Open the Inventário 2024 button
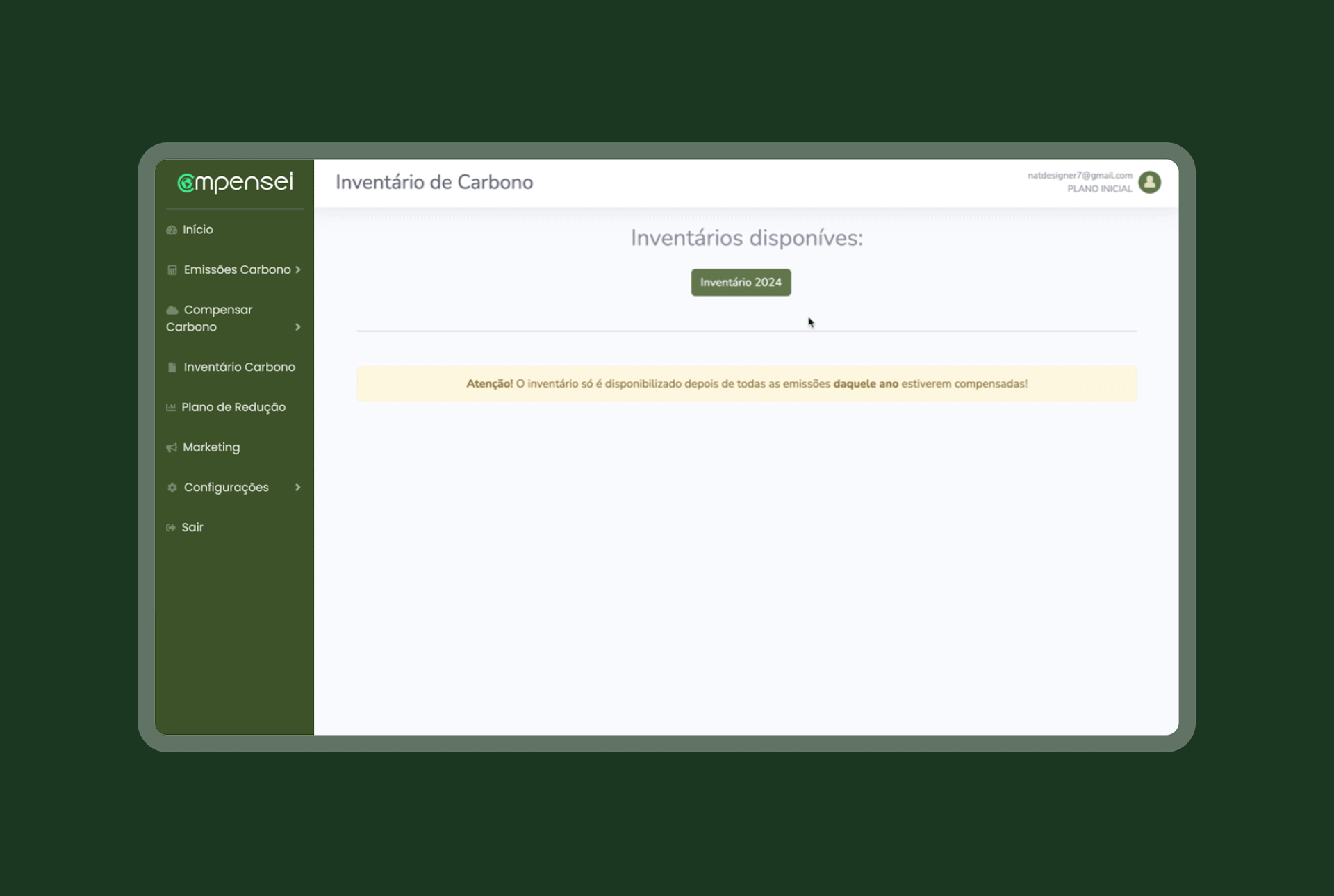1334x896 pixels. point(741,283)
